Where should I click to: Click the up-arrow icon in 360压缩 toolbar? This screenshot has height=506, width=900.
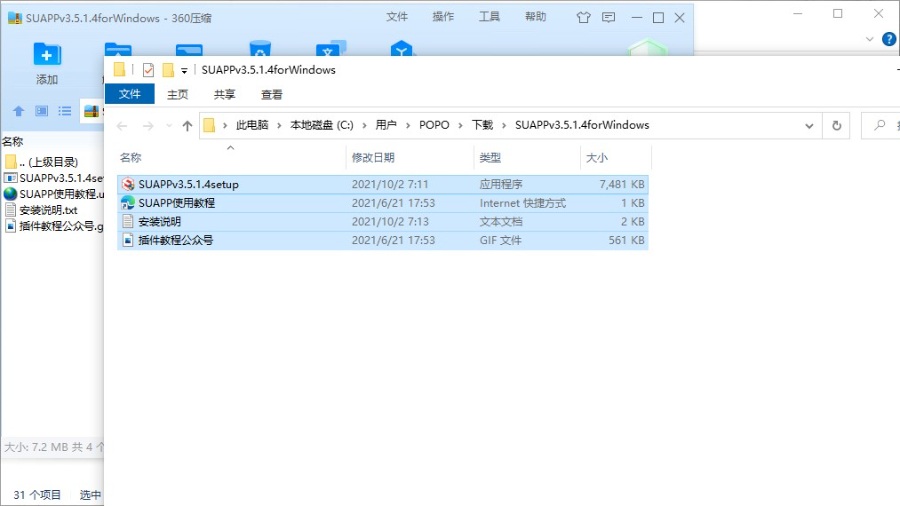(x=18, y=111)
